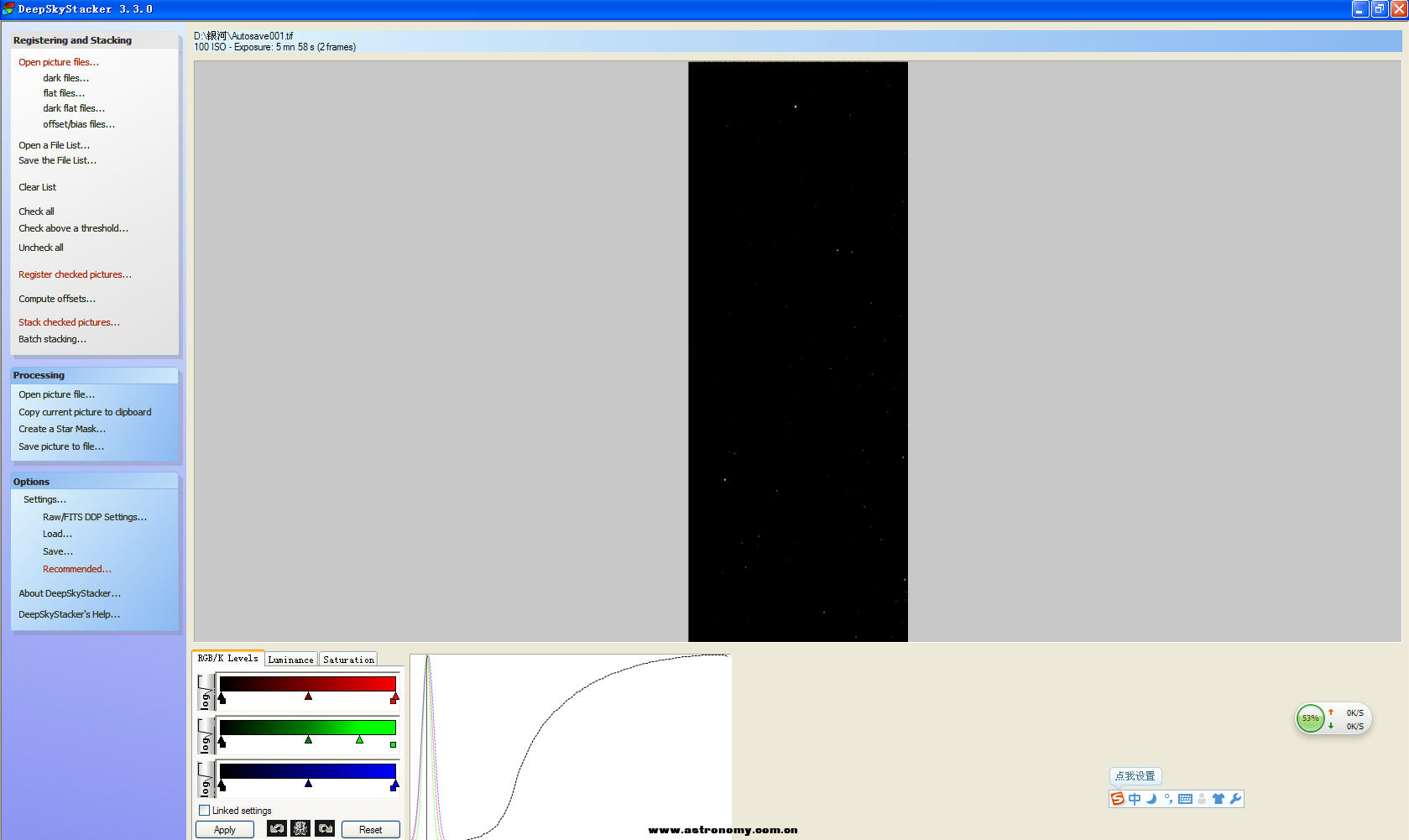Open picture files in Registering and Stacking
1409x840 pixels.
[x=59, y=62]
